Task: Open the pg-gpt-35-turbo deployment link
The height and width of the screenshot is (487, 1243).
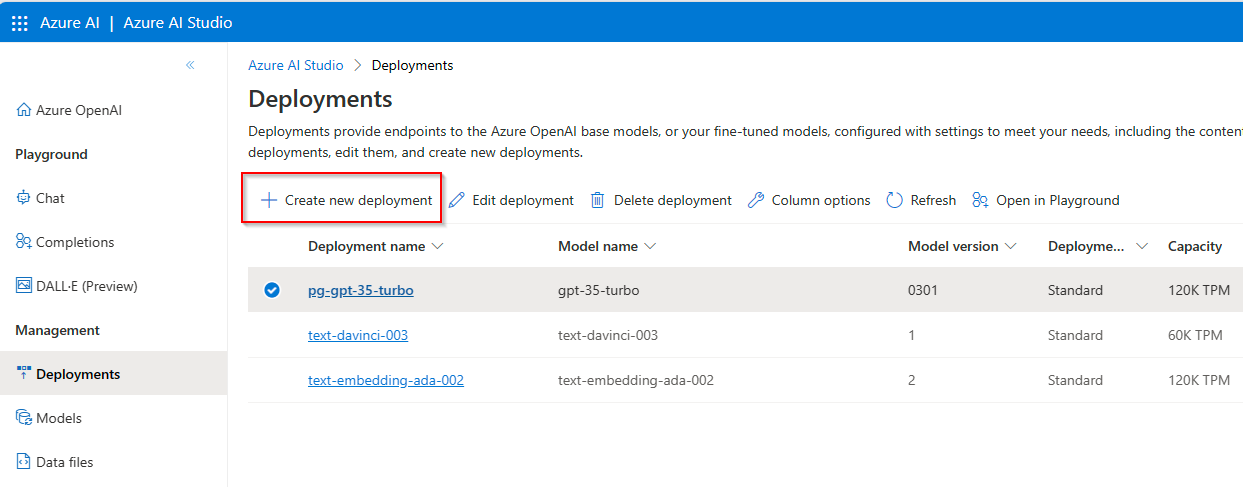Action: (x=360, y=290)
